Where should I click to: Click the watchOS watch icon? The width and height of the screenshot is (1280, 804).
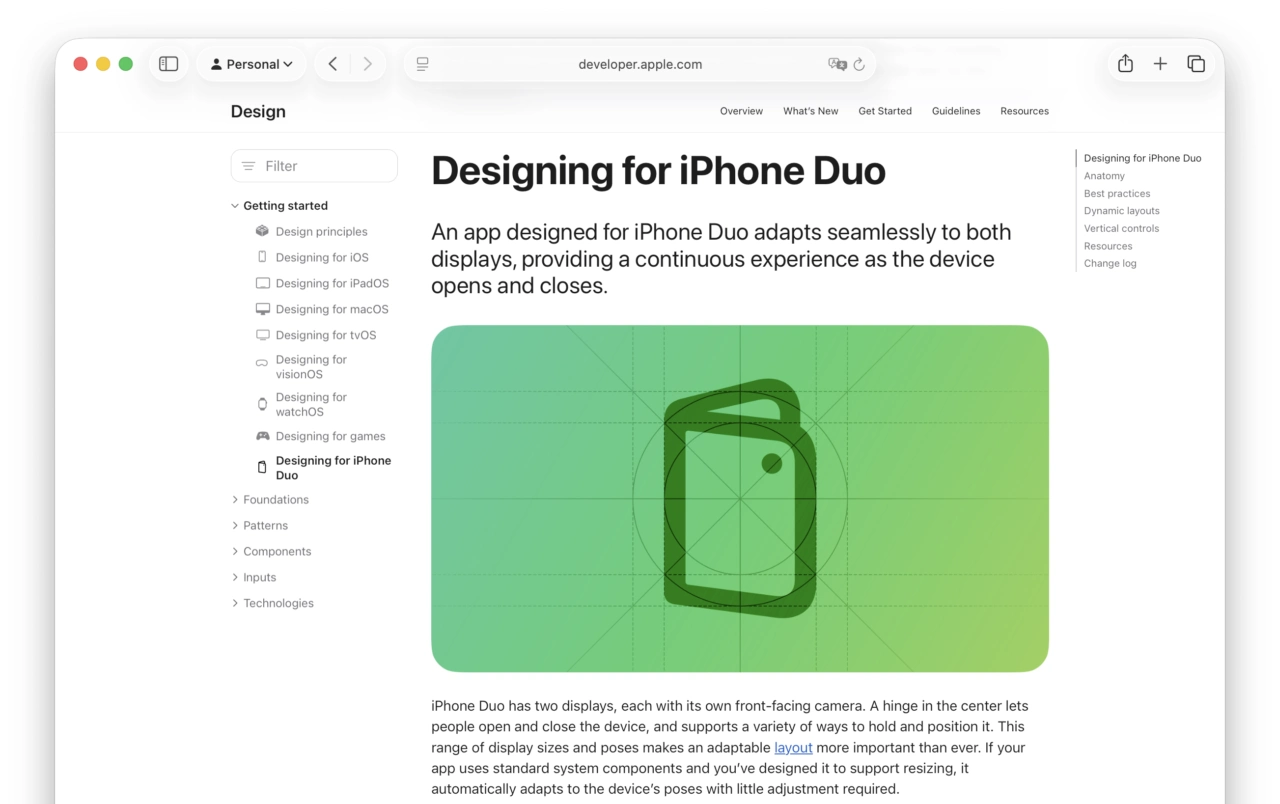click(x=262, y=404)
